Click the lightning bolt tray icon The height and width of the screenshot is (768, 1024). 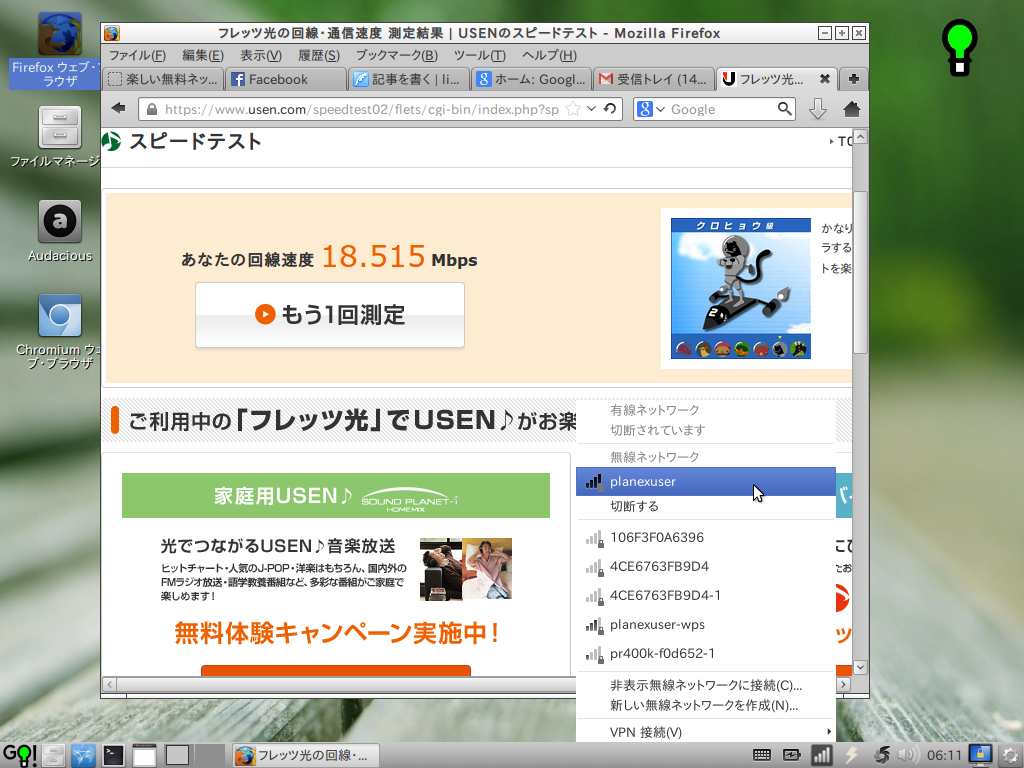tap(852, 756)
